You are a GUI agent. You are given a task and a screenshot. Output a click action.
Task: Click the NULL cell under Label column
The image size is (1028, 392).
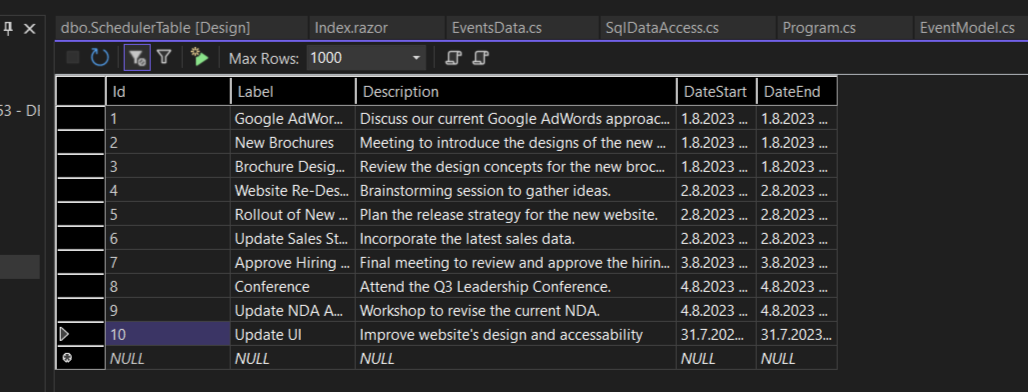(x=293, y=358)
